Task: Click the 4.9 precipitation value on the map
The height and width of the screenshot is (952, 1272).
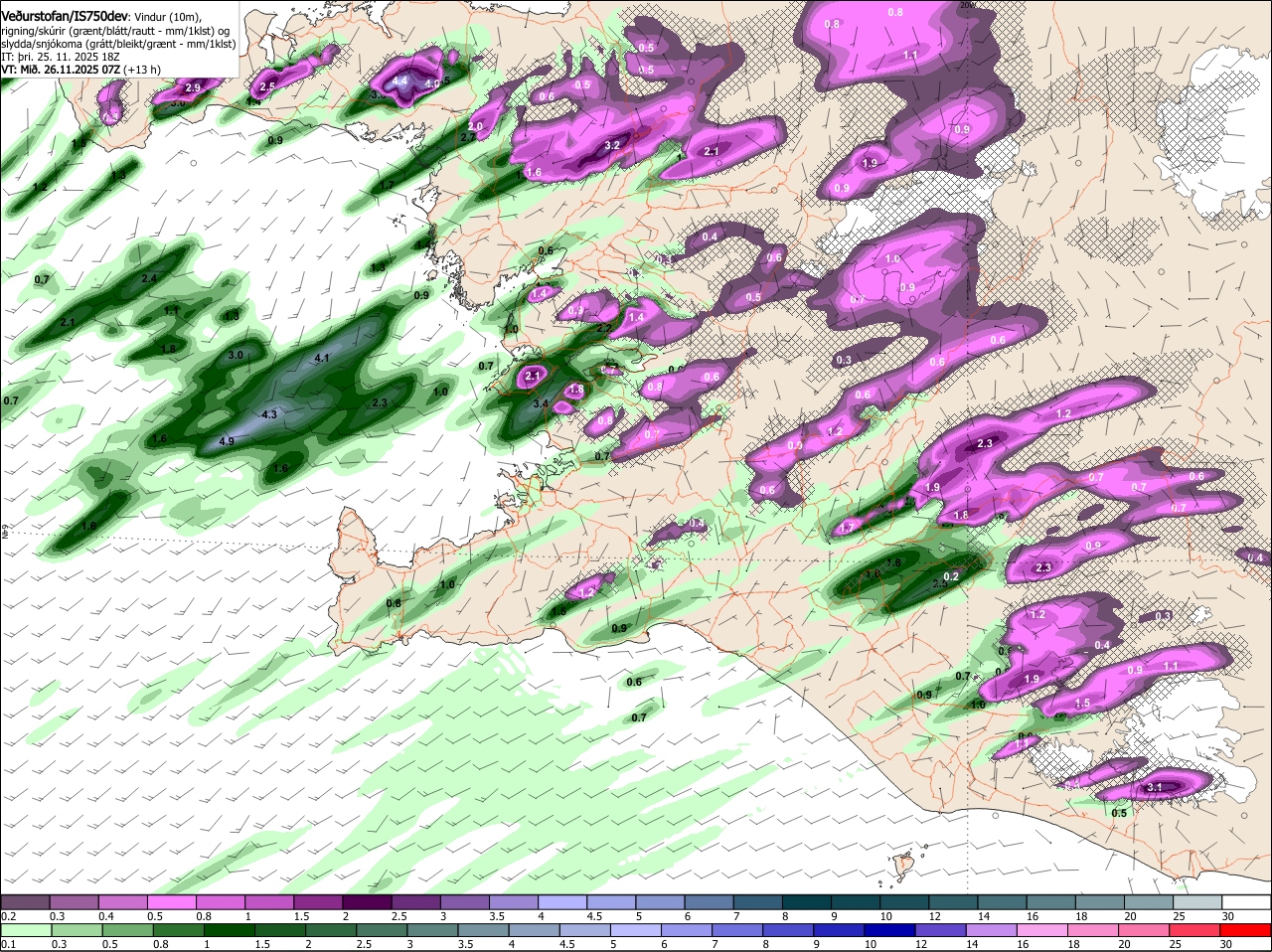Action: (226, 441)
